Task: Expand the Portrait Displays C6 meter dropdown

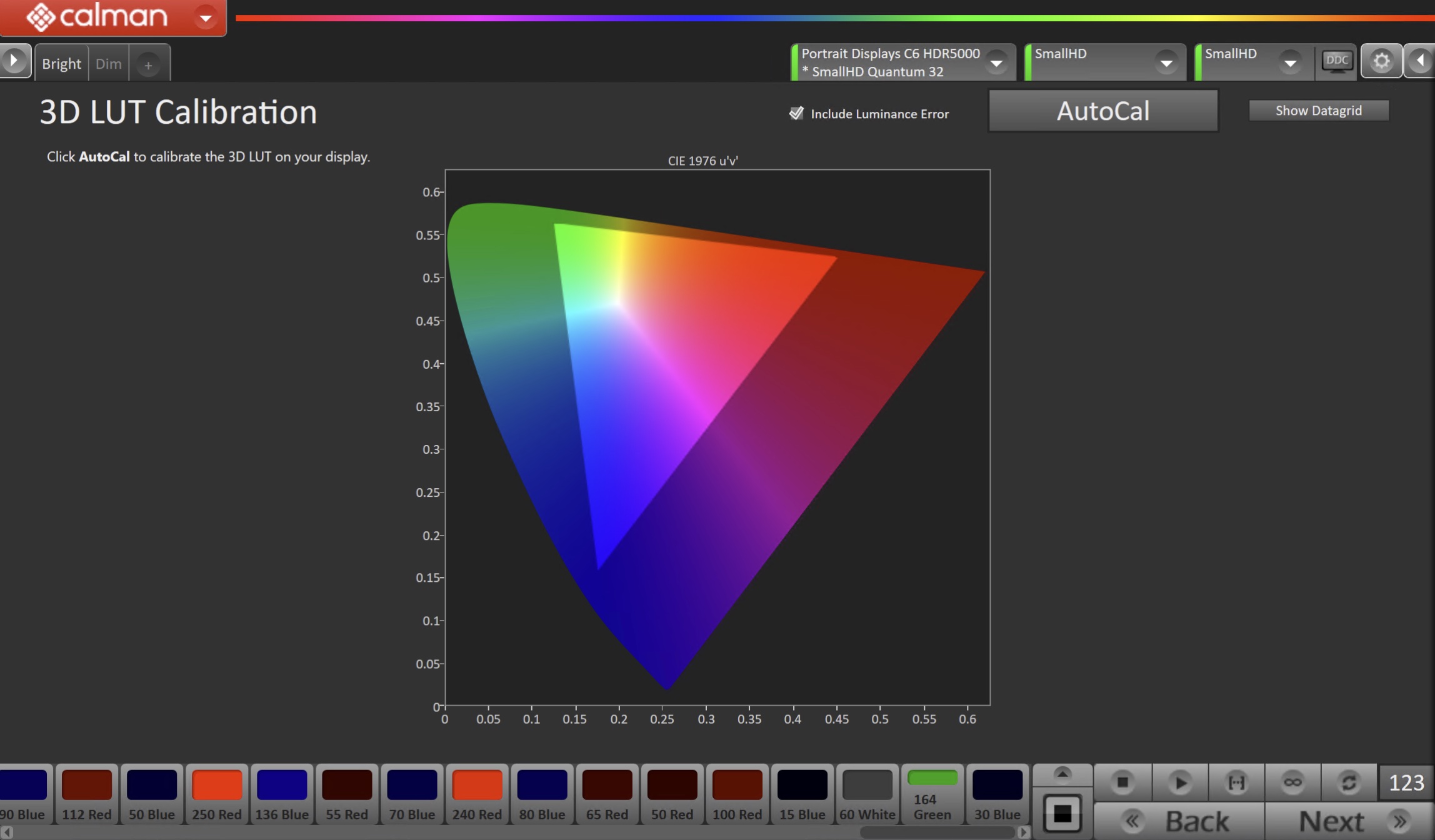Action: (x=996, y=62)
